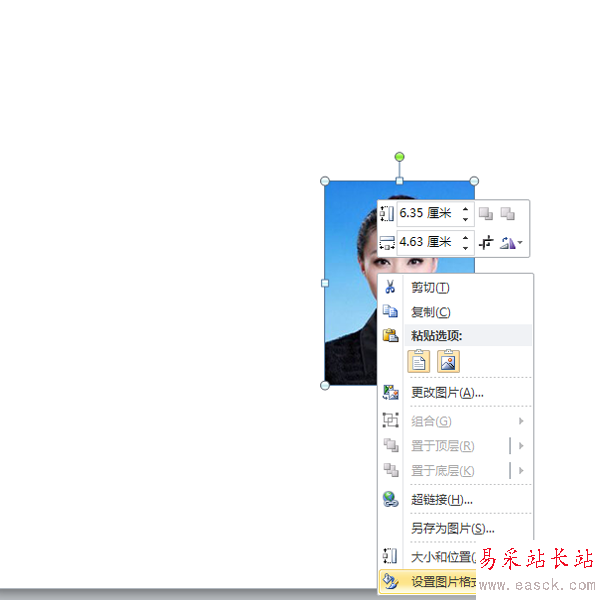Click the green rotation handle above the photo
This screenshot has width=596, height=600.
(399, 157)
